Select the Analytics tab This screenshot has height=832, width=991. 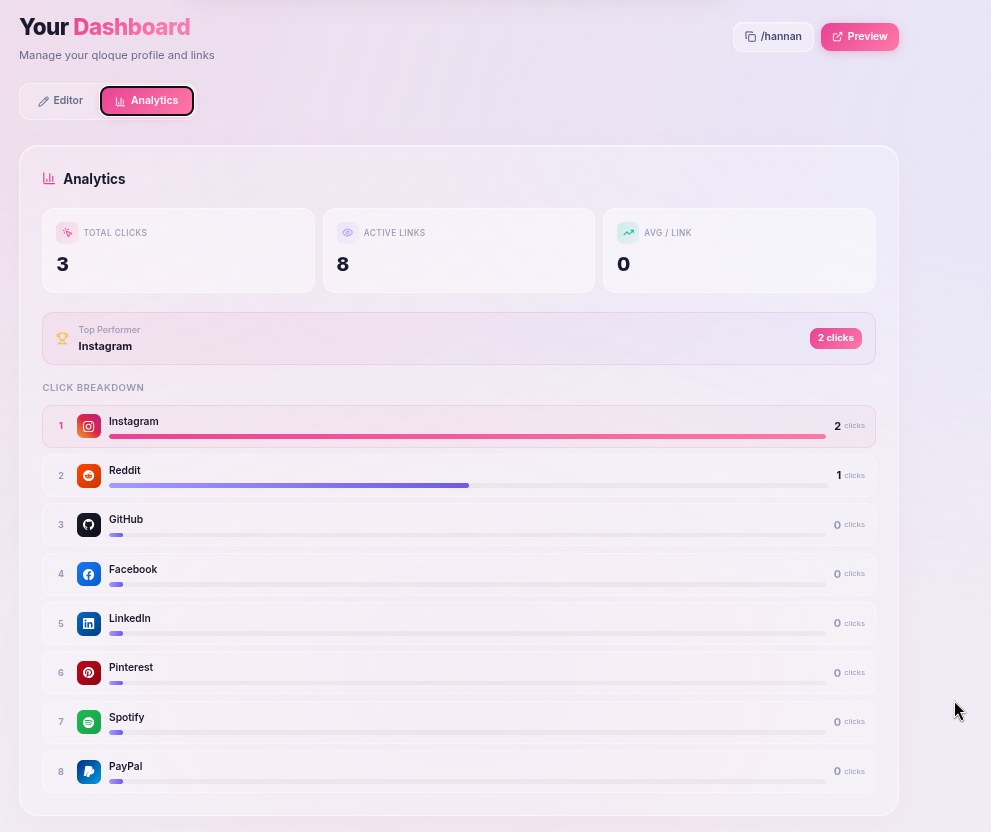[146, 100]
